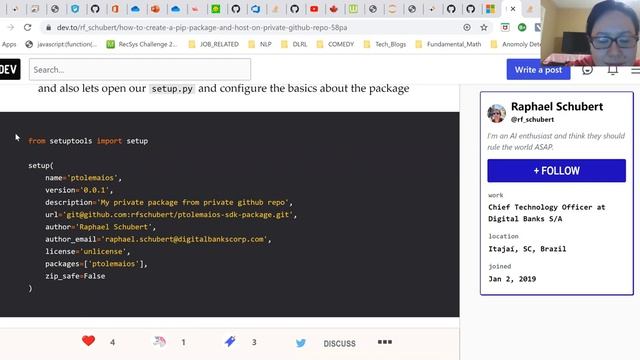This screenshot has width=640, height=360.
Task: Expand the JOB_RELATED bookmark folder
Action: pyautogui.click(x=214, y=44)
